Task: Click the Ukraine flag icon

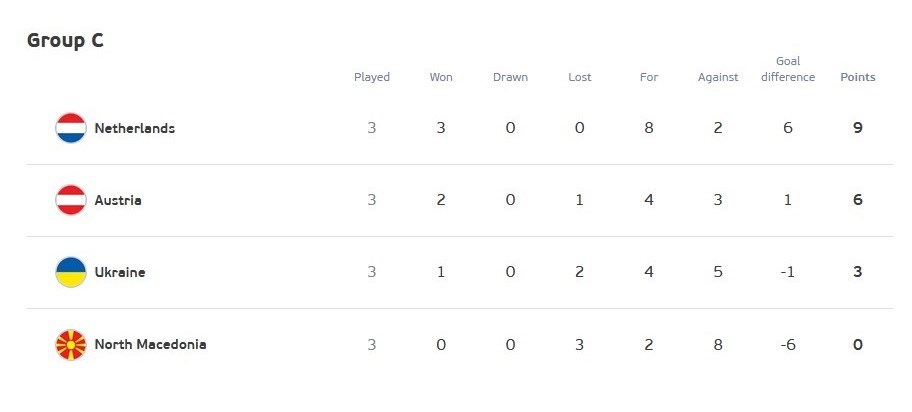Action: pyautogui.click(x=71, y=272)
